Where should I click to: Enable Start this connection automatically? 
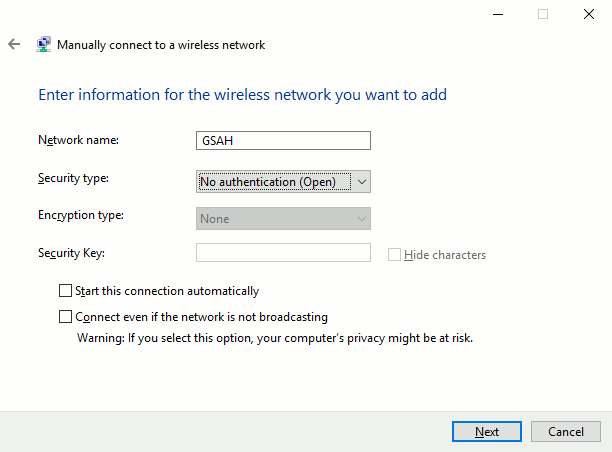coord(66,291)
